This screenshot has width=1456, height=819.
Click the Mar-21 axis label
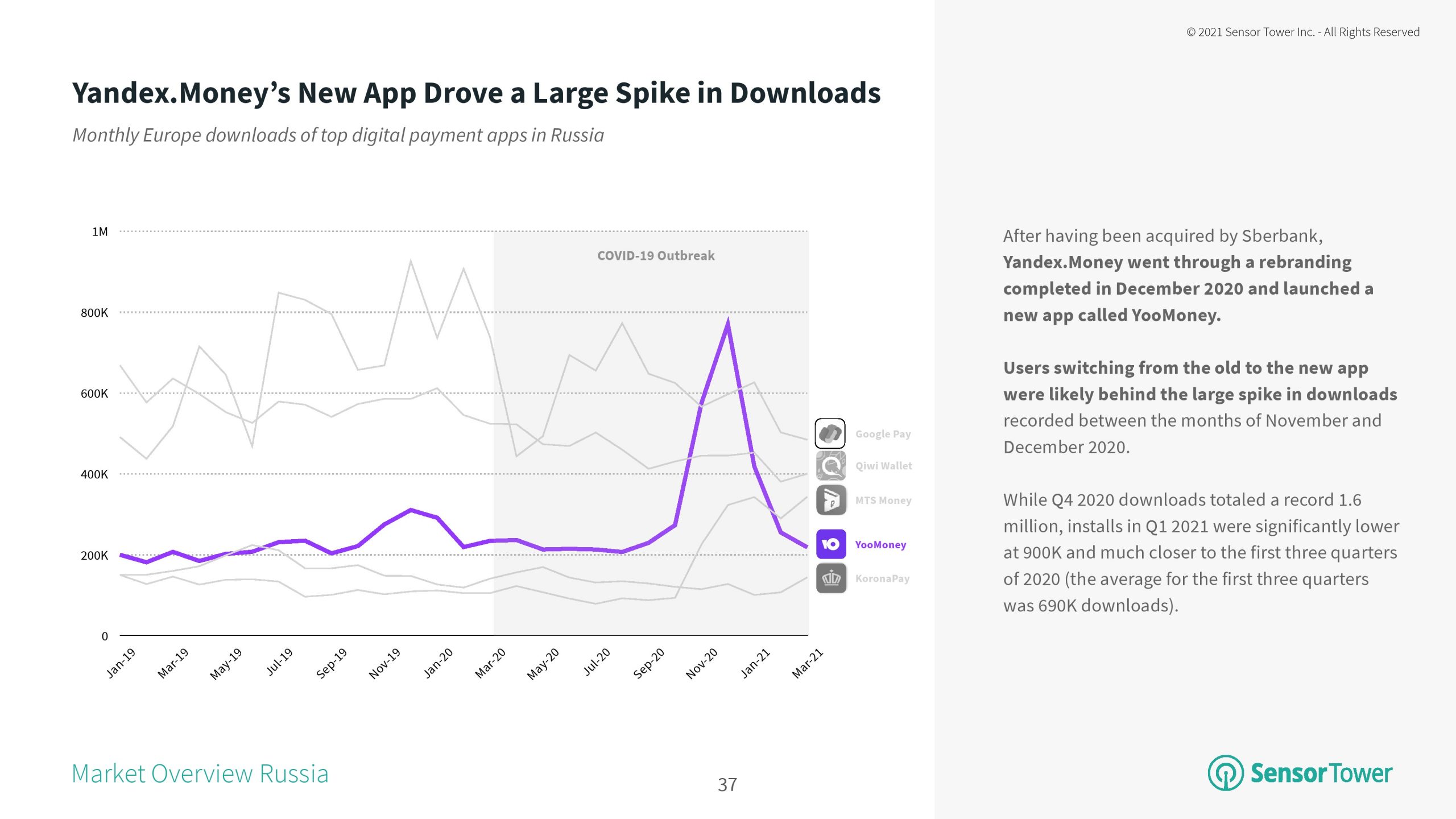point(807,663)
